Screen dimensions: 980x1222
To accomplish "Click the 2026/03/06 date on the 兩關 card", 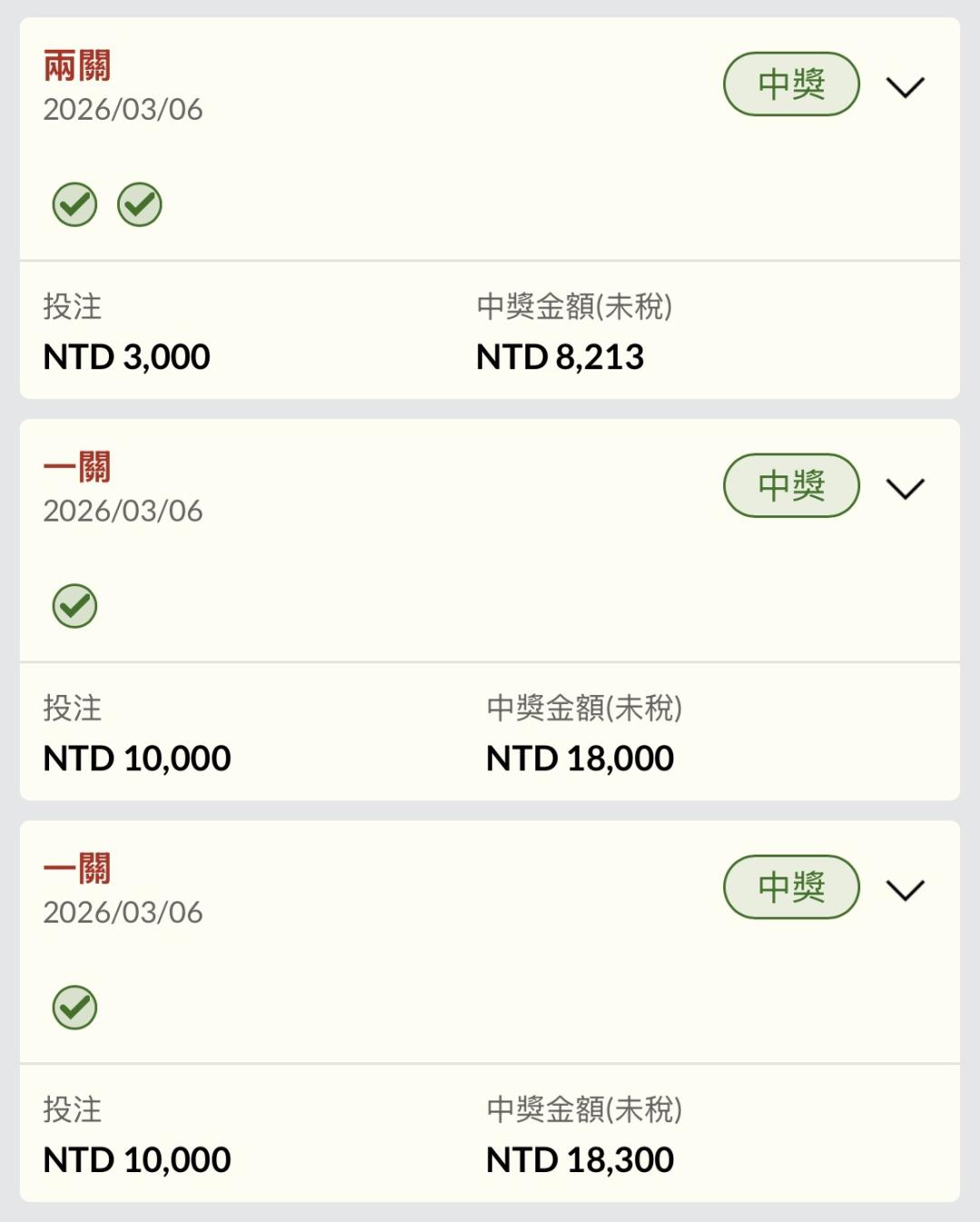I will click(x=123, y=110).
